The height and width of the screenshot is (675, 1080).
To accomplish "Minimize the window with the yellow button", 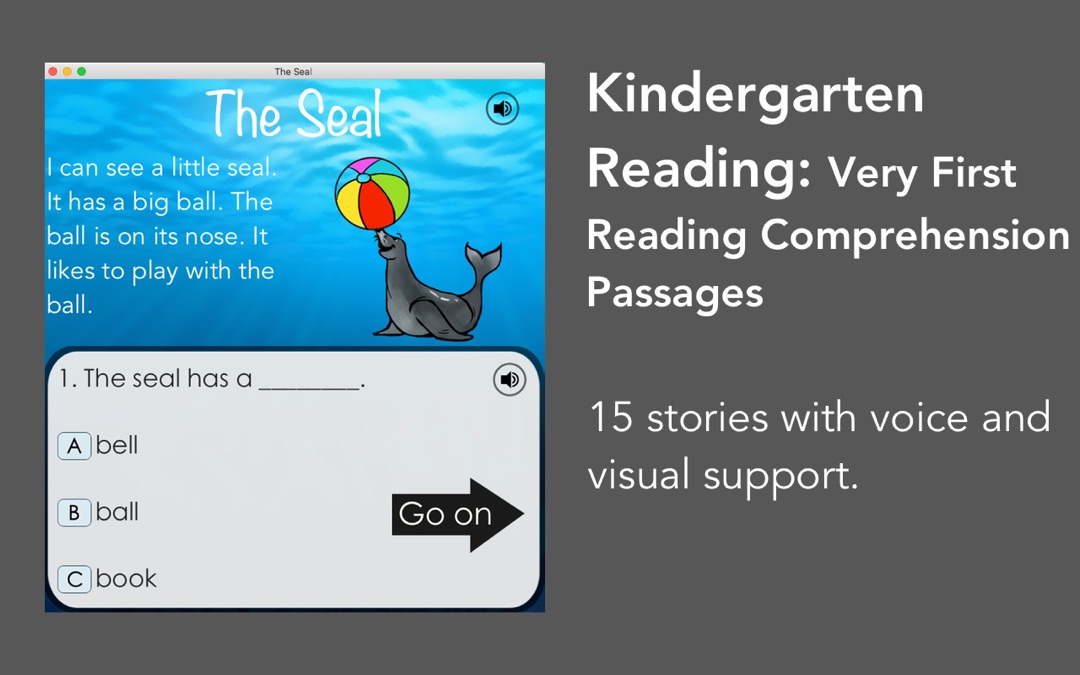I will pyautogui.click(x=67, y=72).
